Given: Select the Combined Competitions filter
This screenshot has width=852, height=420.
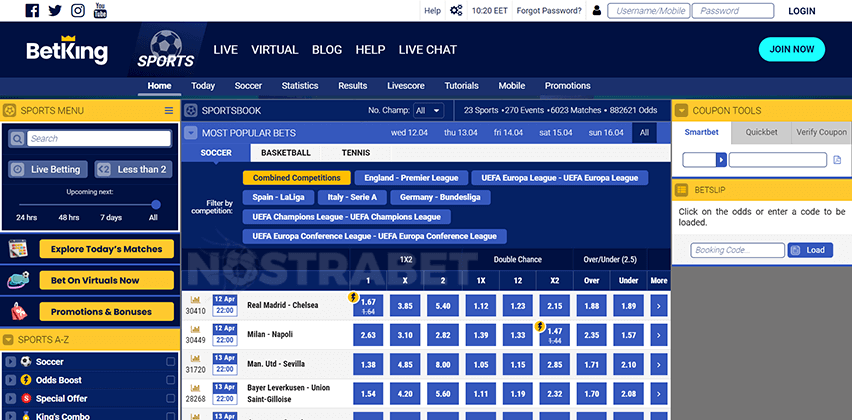Looking at the screenshot, I should (x=297, y=178).
